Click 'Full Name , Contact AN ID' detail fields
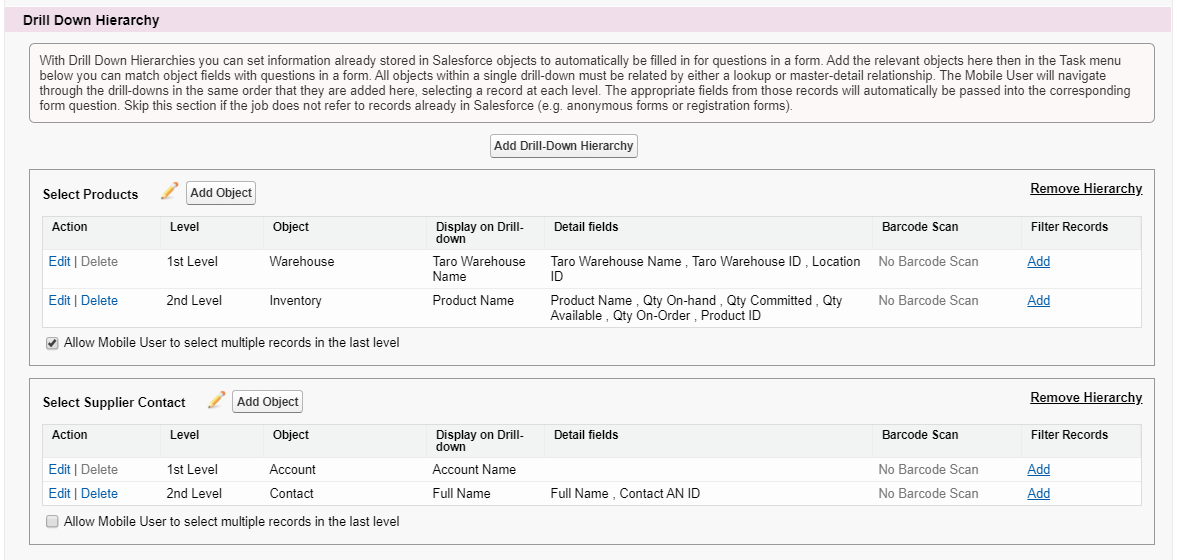 point(625,493)
